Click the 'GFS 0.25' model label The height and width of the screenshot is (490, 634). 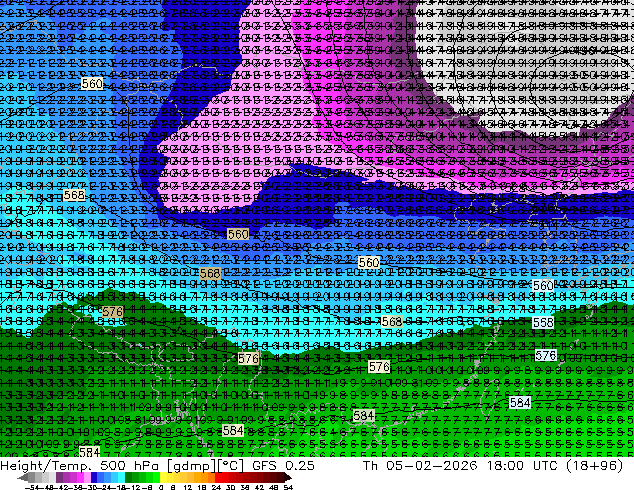(x=283, y=466)
